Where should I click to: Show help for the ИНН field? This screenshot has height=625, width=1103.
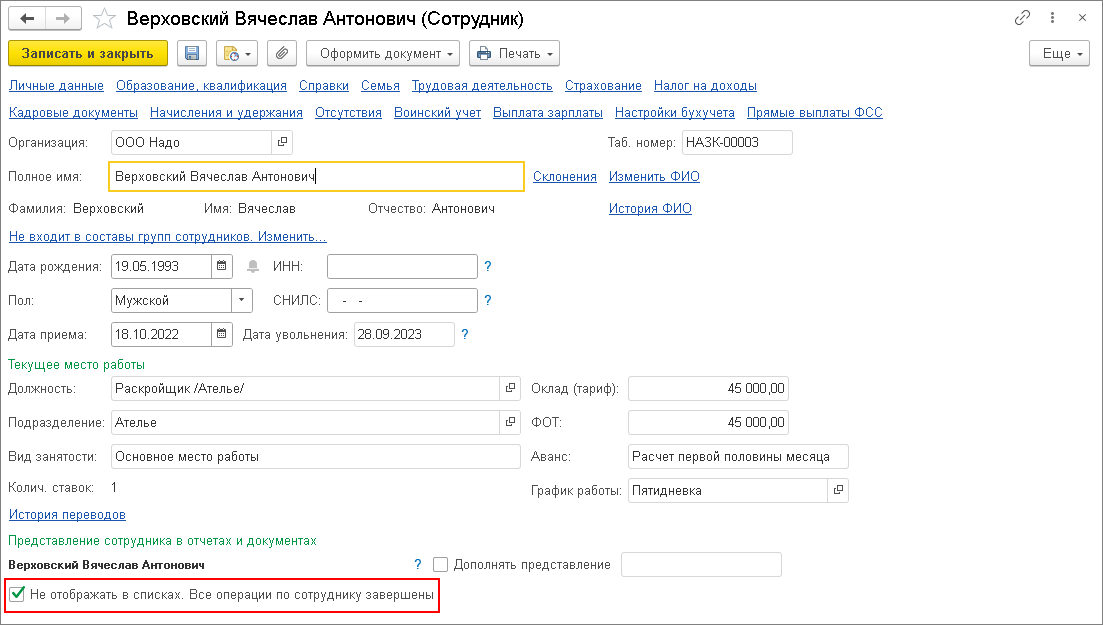click(487, 266)
